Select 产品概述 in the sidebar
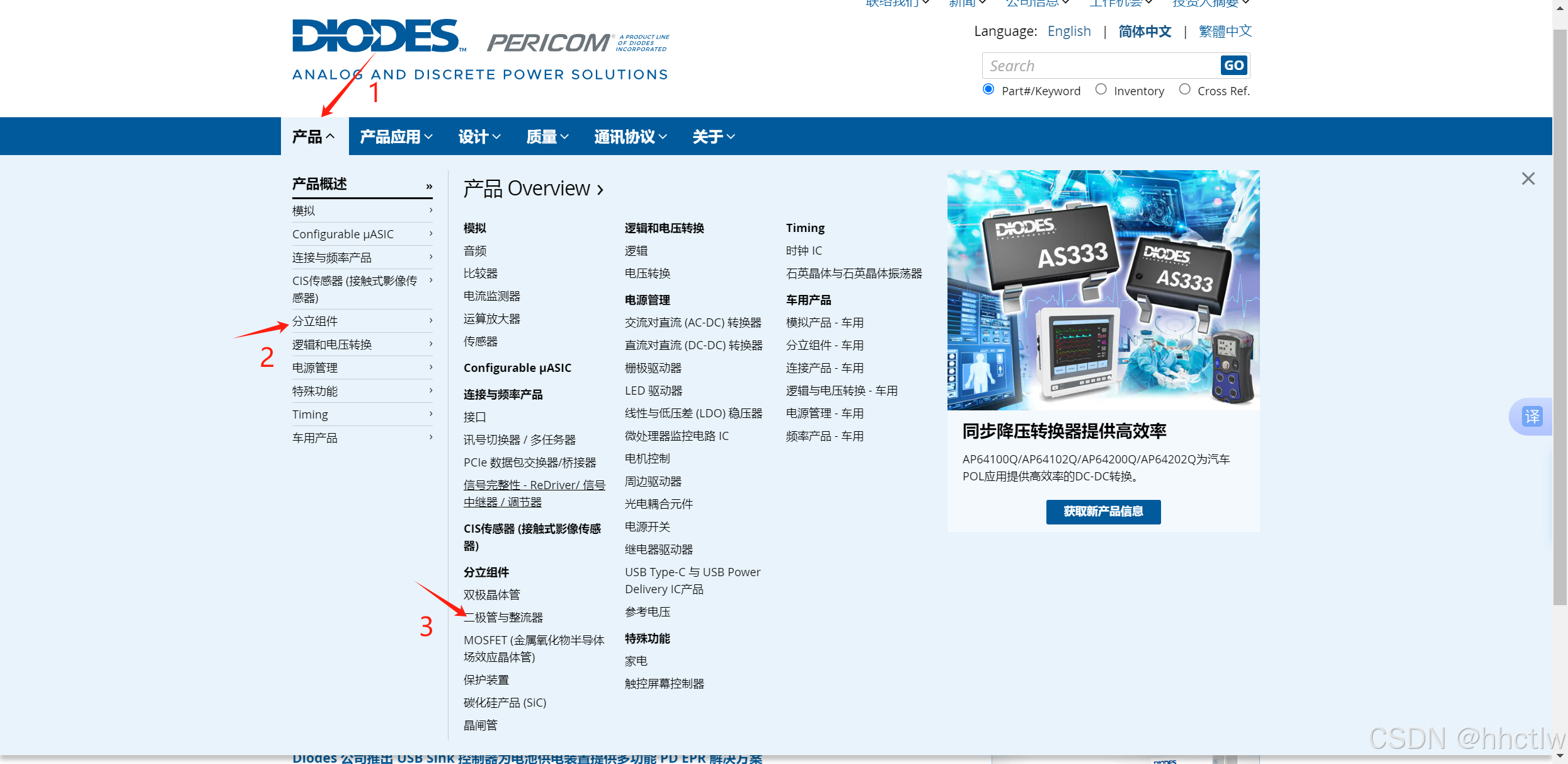Viewport: 1568px width, 764px height. click(362, 184)
